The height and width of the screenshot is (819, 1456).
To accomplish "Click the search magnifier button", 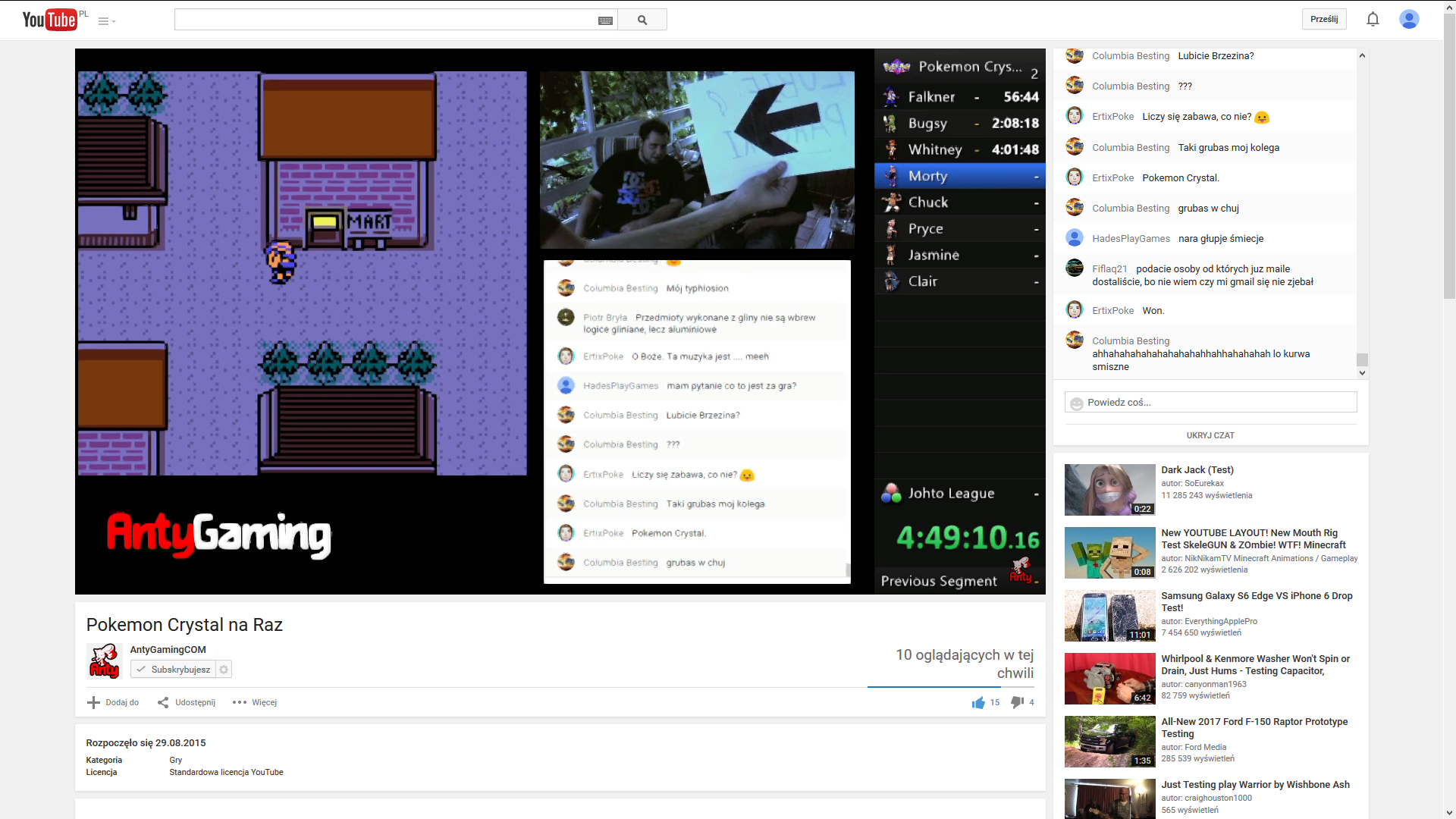I will point(642,20).
